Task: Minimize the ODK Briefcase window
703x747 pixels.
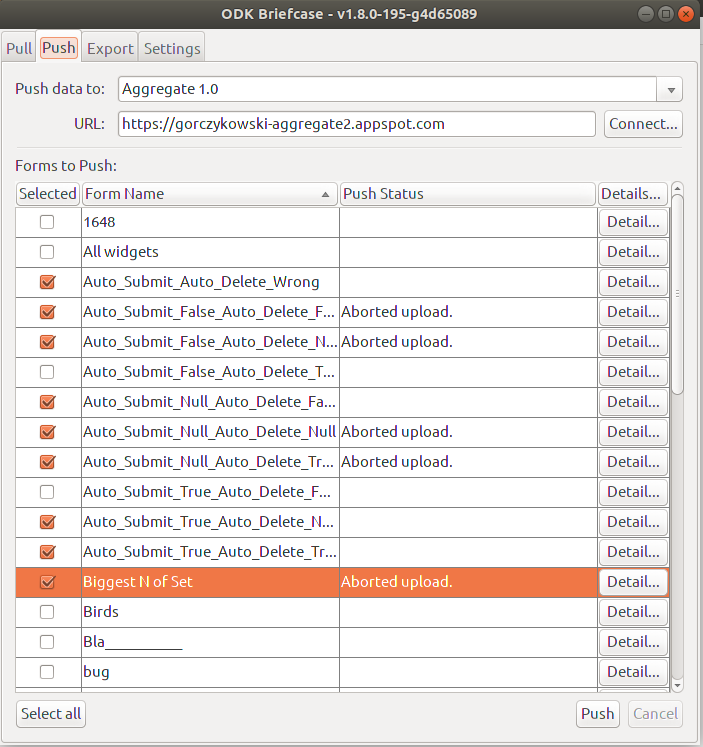Action: (x=645, y=14)
